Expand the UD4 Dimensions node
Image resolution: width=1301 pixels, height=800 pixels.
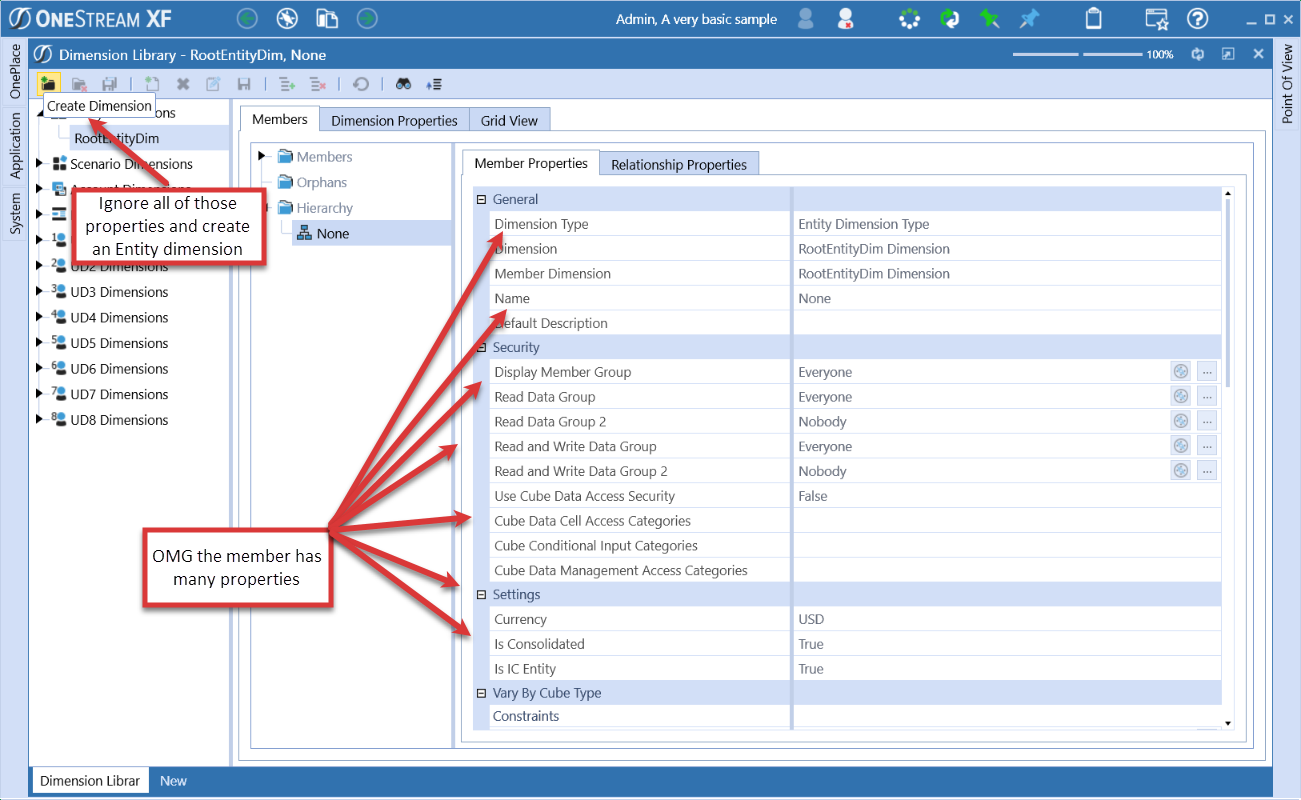39,317
